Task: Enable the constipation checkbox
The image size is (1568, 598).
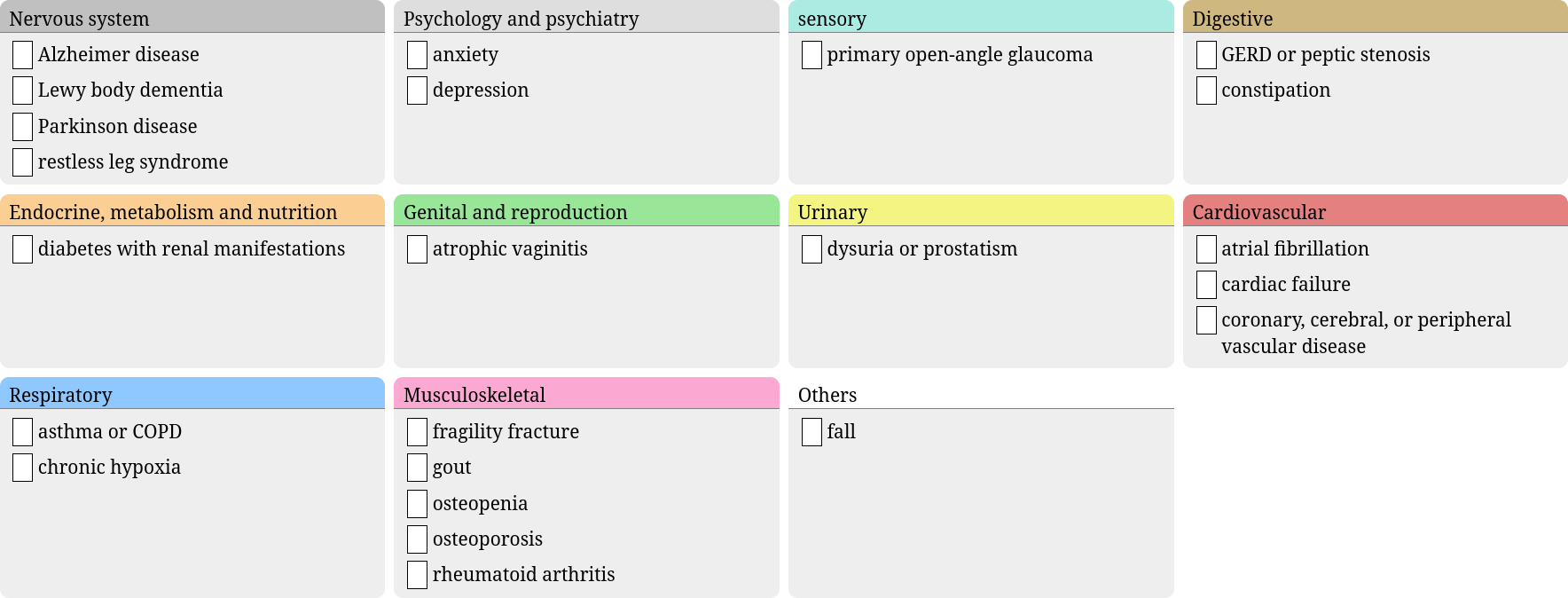Action: point(1205,90)
